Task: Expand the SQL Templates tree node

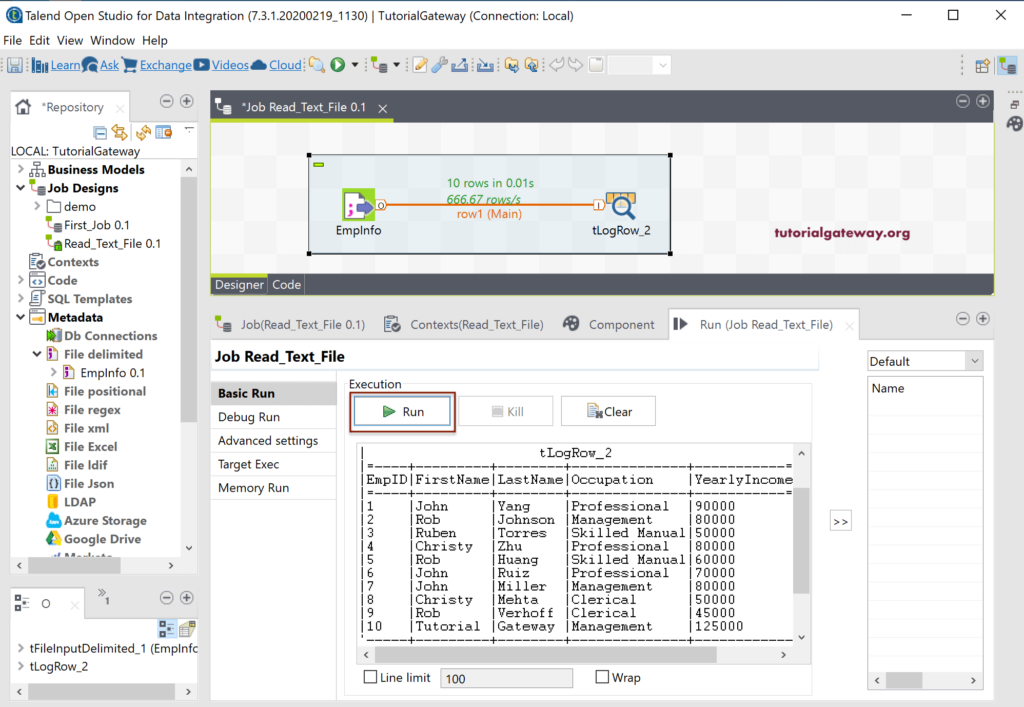Action: [x=20, y=298]
